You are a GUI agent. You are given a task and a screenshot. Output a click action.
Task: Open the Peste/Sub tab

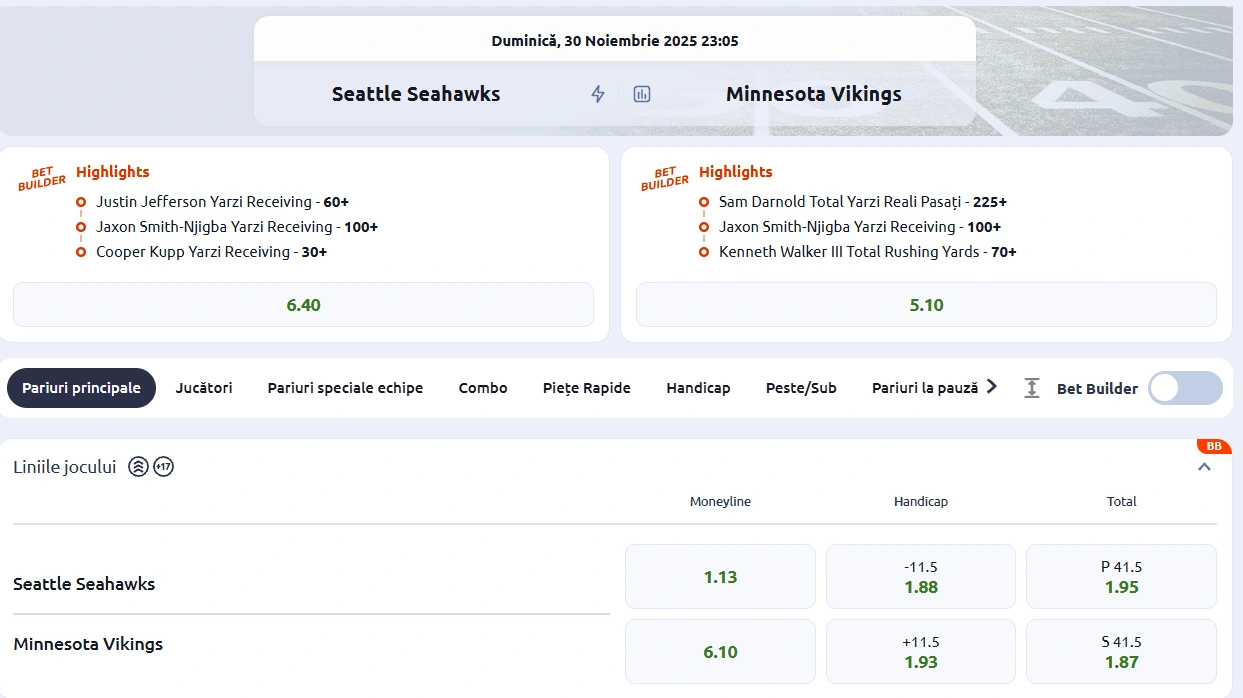coord(800,387)
